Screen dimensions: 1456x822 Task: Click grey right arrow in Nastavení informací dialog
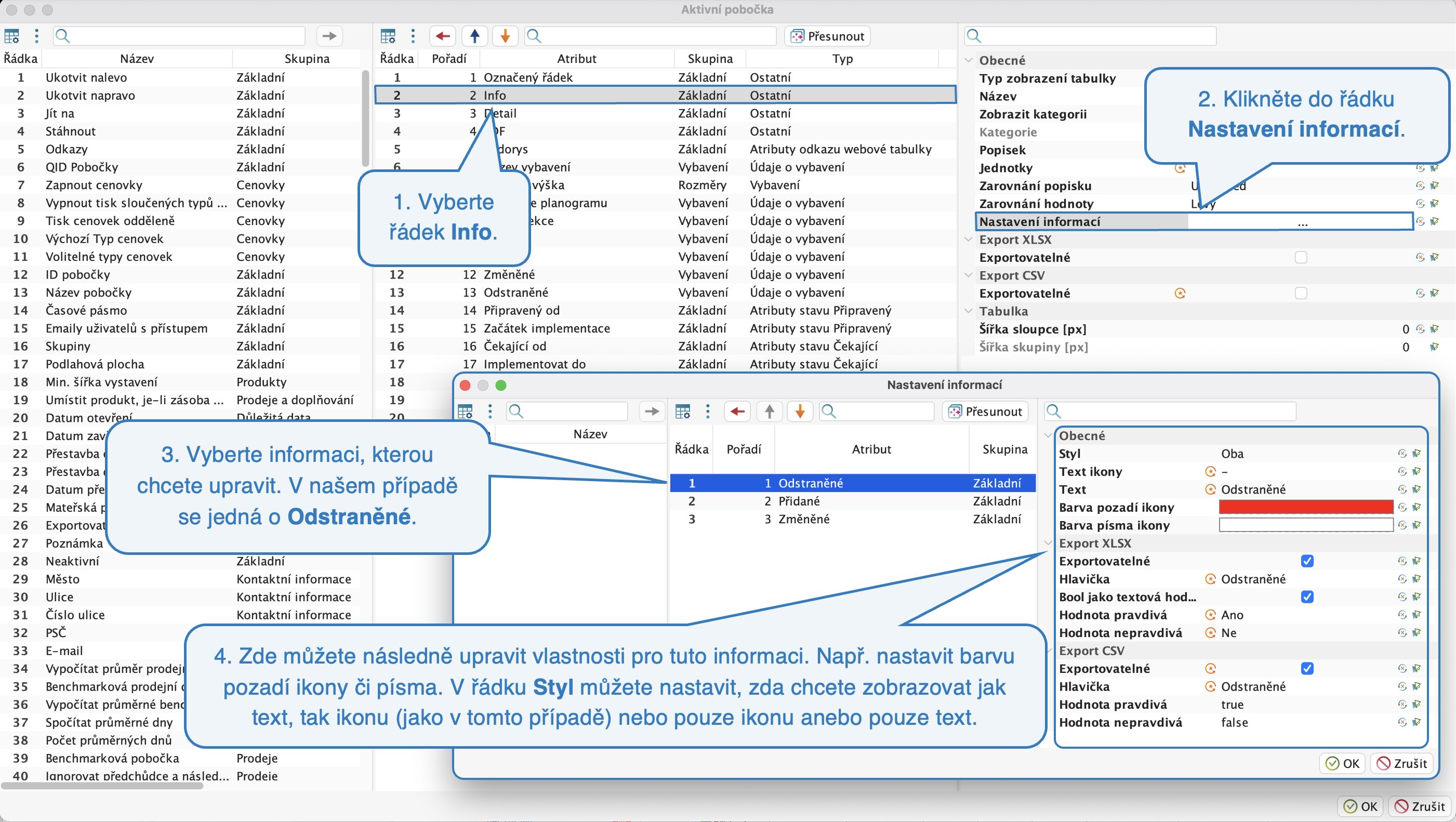point(652,412)
